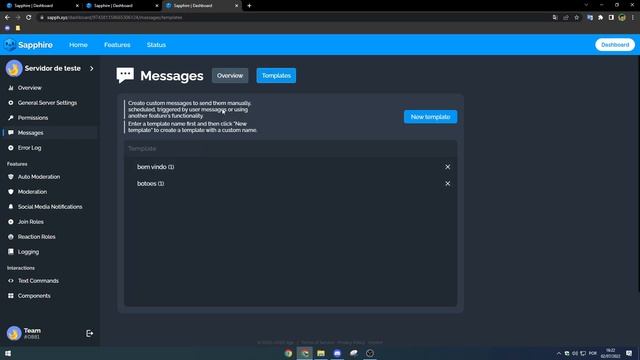640x360 pixels.
Task: Delete the botoes template
Action: coord(448,184)
